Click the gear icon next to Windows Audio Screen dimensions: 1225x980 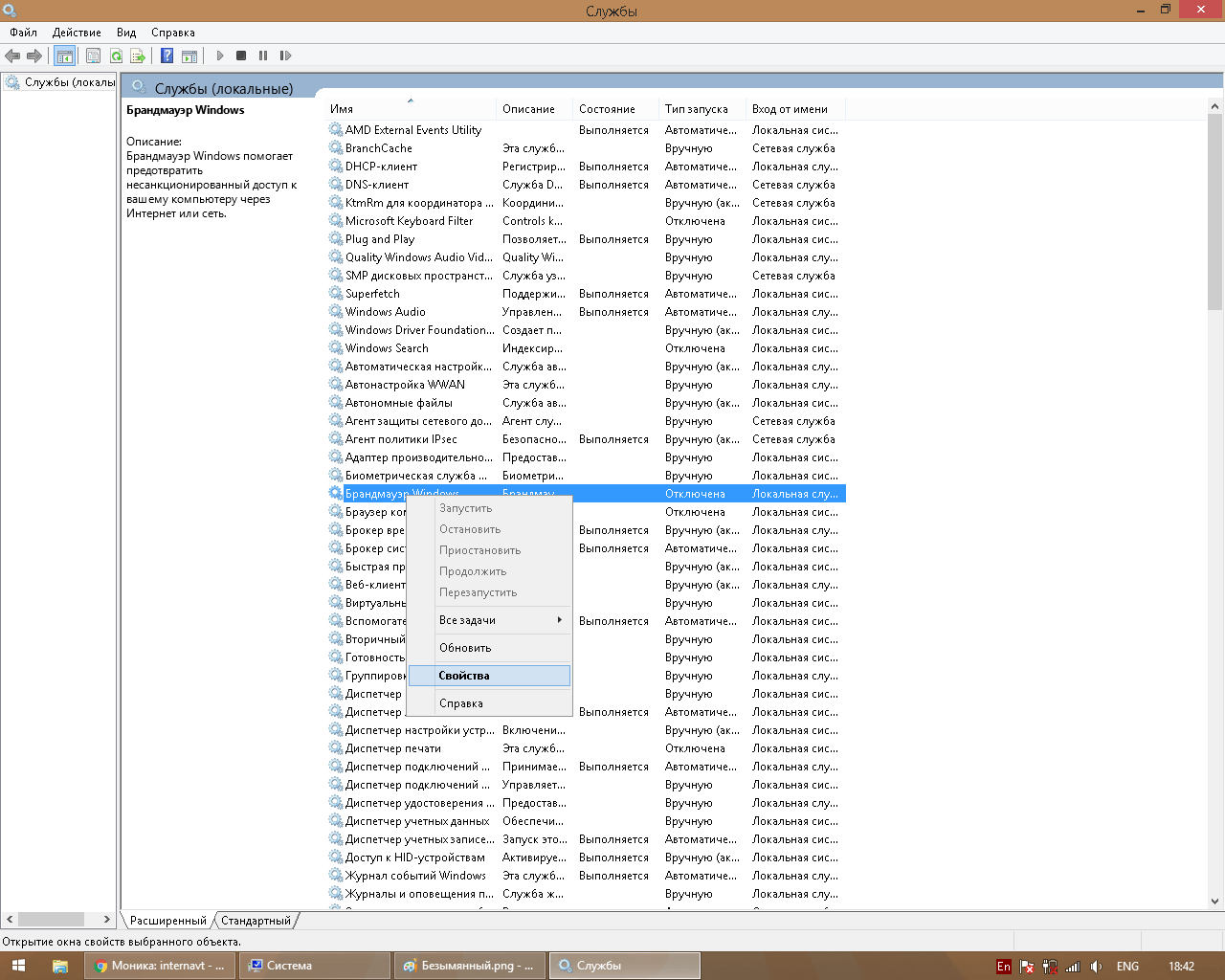336,311
